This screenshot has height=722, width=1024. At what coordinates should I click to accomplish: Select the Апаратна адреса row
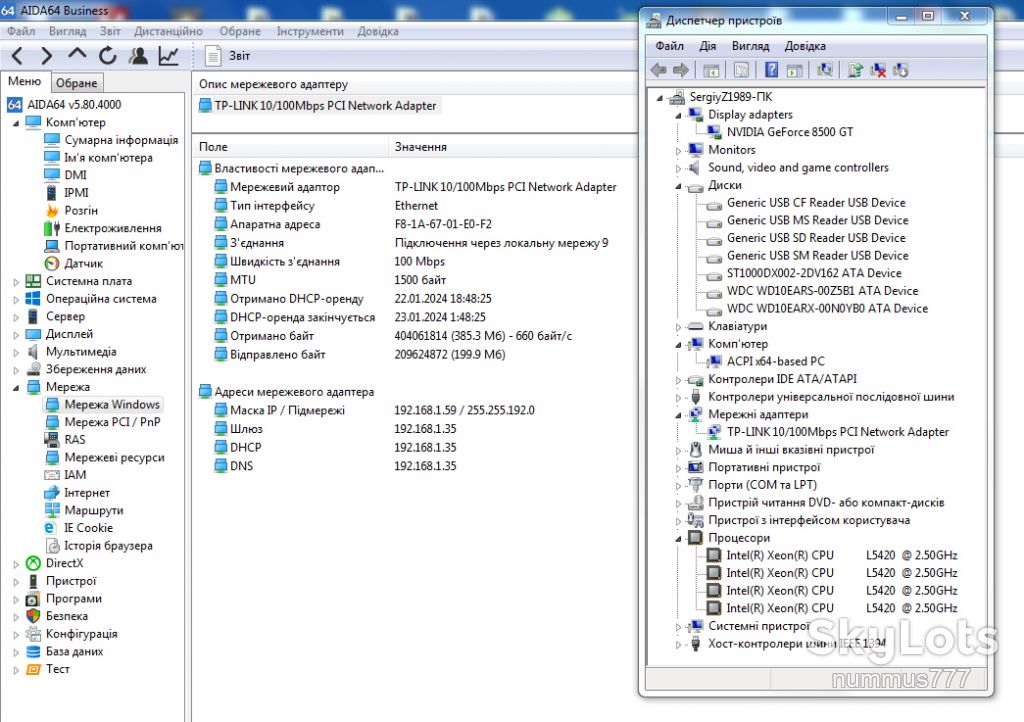[x=275, y=225]
